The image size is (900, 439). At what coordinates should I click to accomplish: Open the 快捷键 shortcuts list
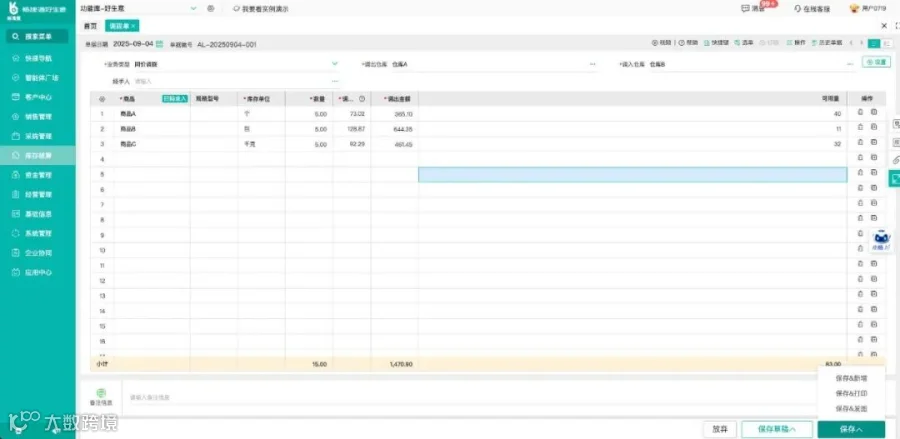[x=715, y=43]
